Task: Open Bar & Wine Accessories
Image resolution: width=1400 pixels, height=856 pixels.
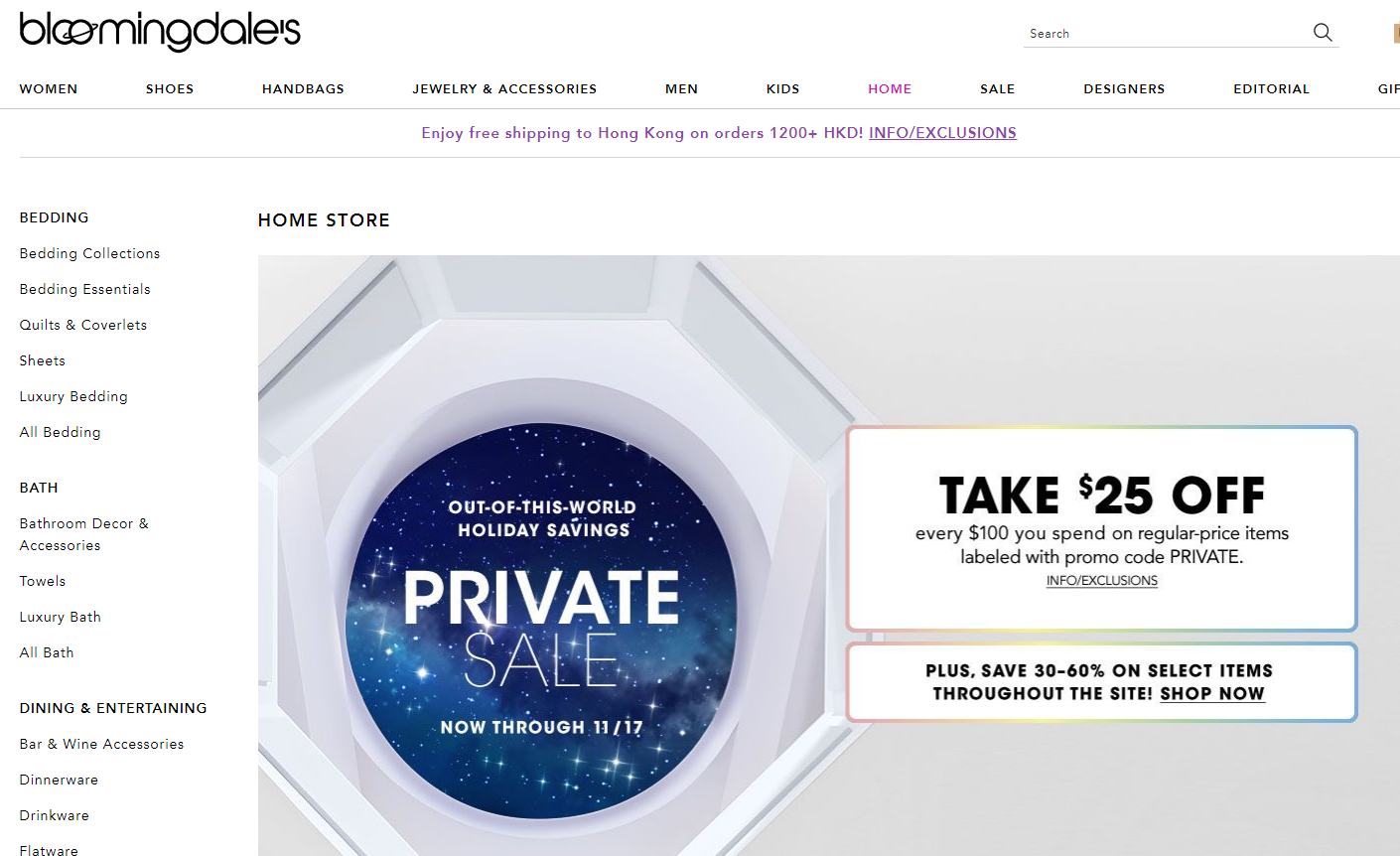Action: [x=101, y=744]
